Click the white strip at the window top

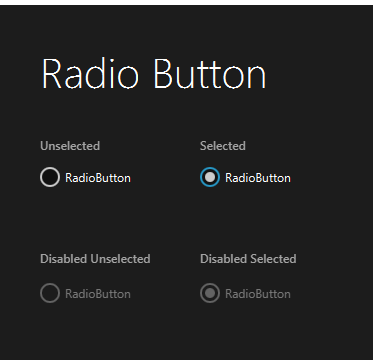pos(186,2)
